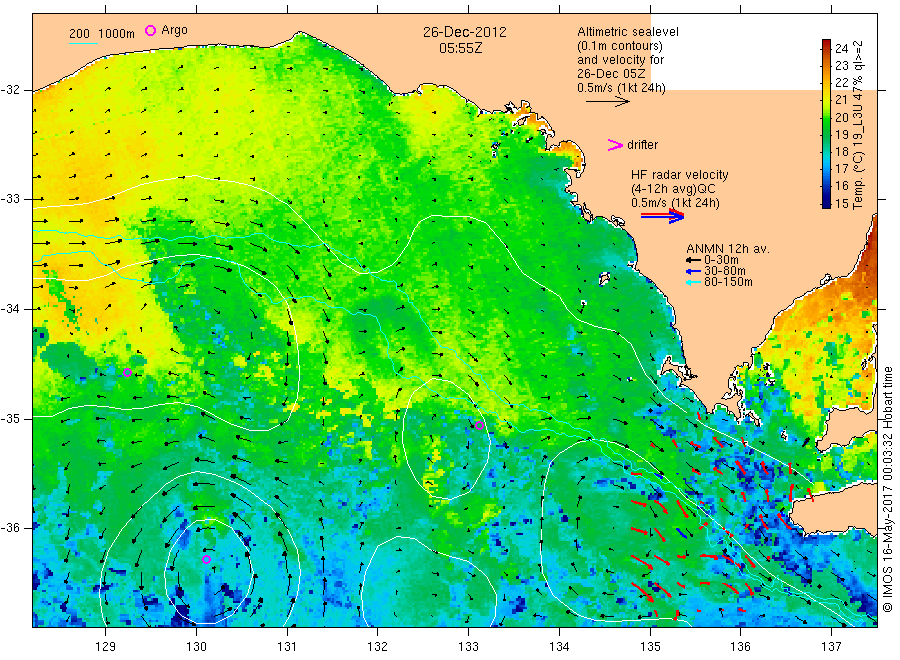Click the color bar value 15
The image size is (900, 660).
[841, 203]
